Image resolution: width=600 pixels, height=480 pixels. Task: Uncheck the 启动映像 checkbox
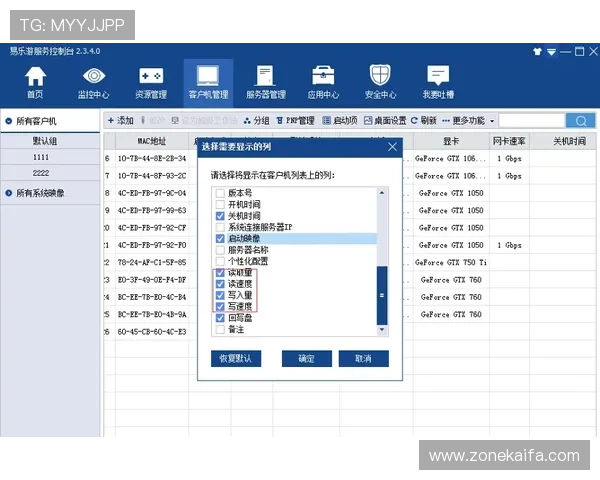[220, 238]
